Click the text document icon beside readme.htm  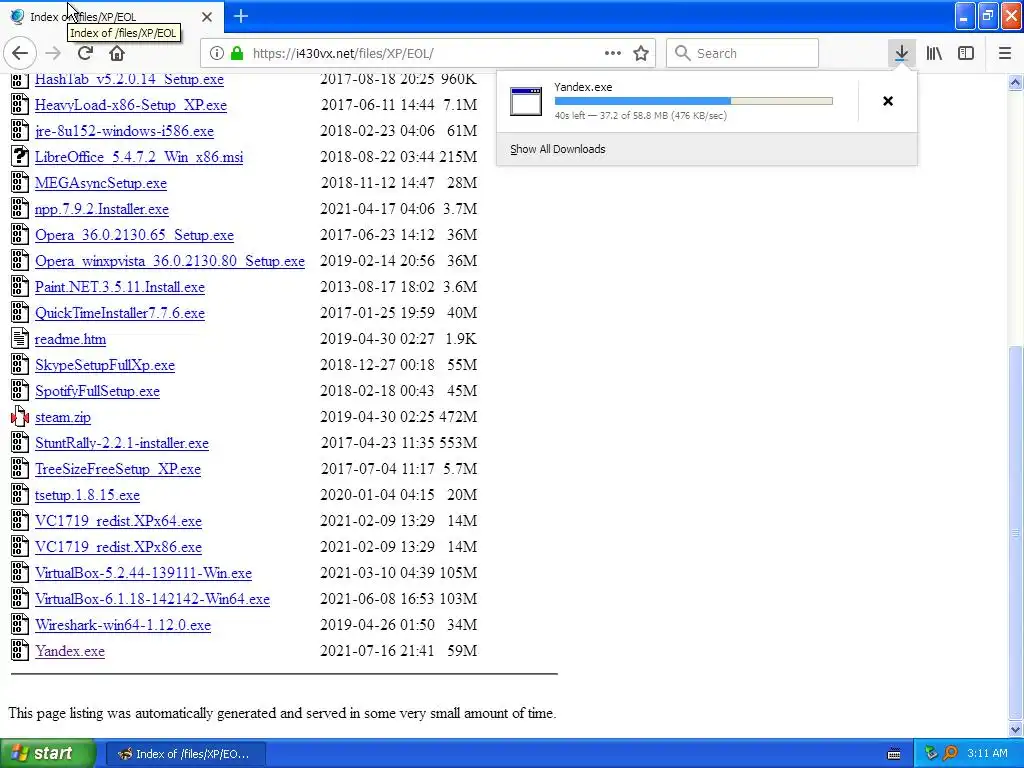[20, 338]
